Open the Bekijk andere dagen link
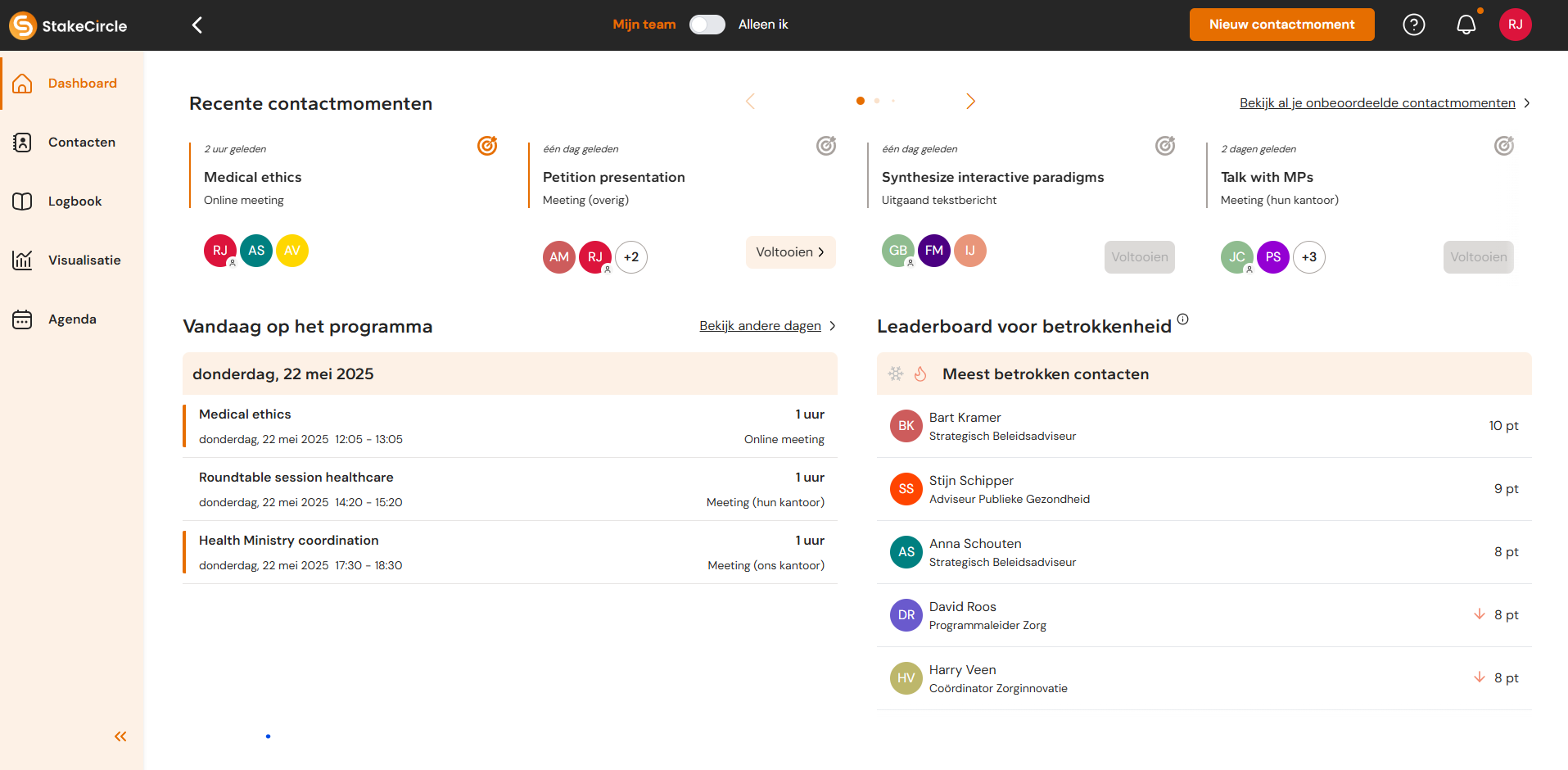Image resolution: width=1568 pixels, height=770 pixels. coord(760,326)
